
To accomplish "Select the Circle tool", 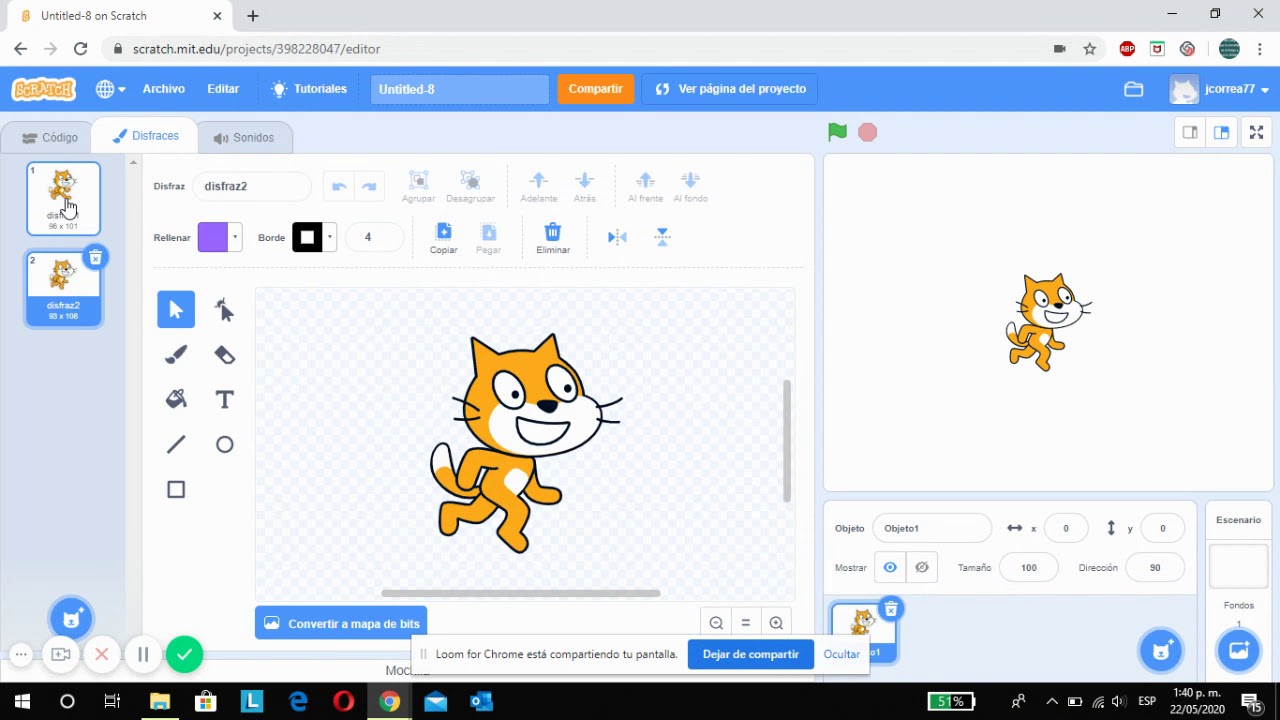I will [x=224, y=444].
